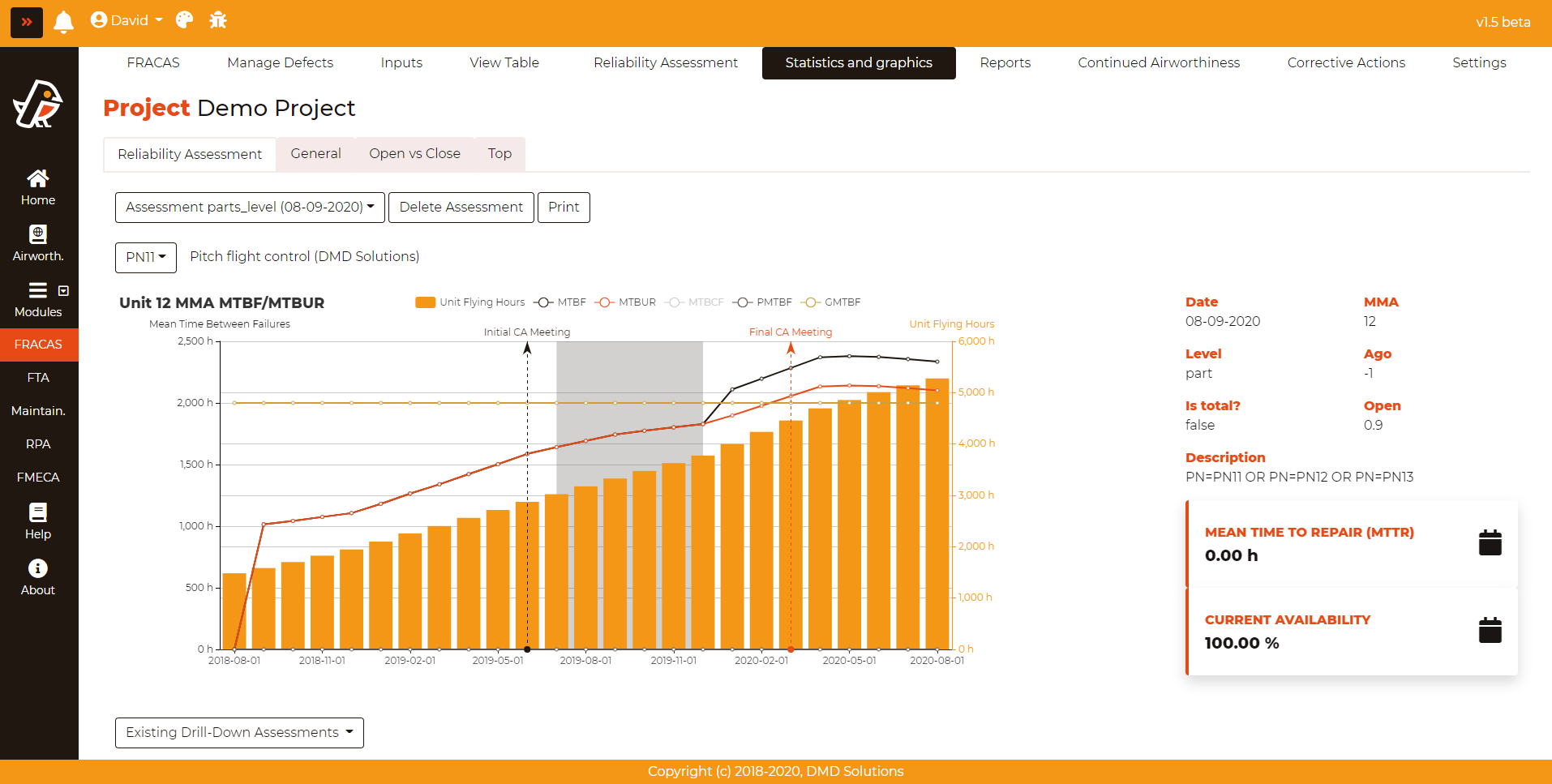Open Existing Drill-Down Assessments dropdown
Viewport: 1552px width, 784px height.
239,733
